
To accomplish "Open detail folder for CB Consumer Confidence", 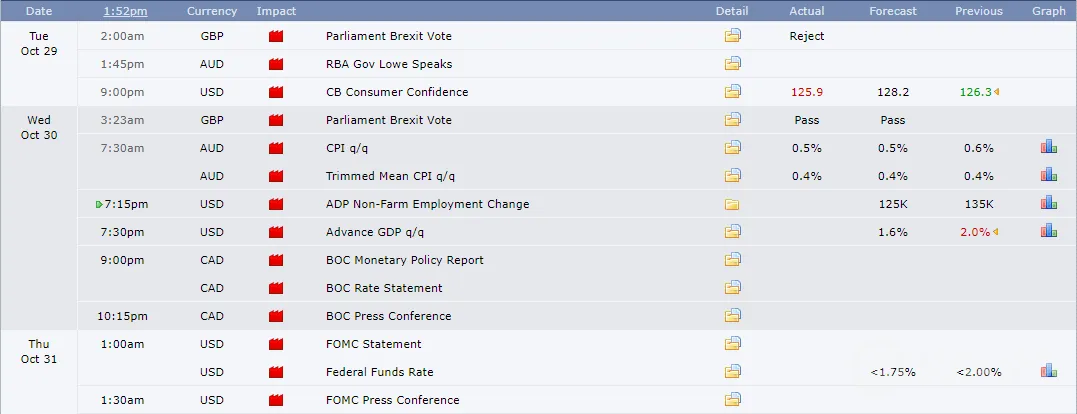I will [733, 92].
